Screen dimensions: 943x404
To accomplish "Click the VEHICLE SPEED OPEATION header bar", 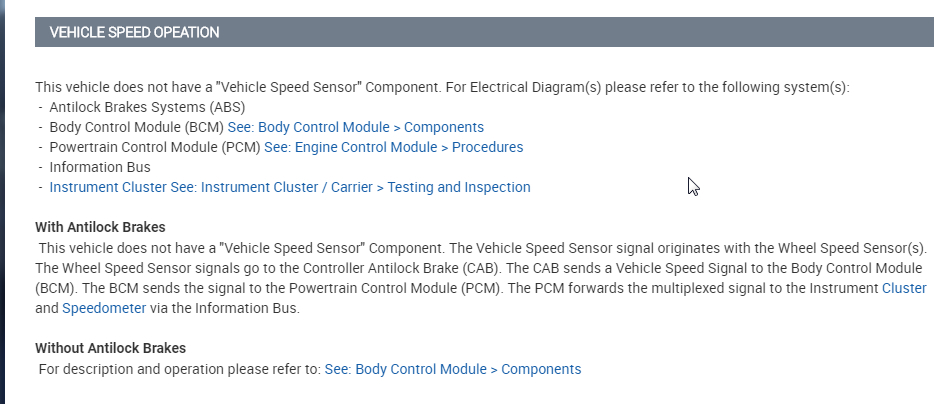I will pos(134,32).
